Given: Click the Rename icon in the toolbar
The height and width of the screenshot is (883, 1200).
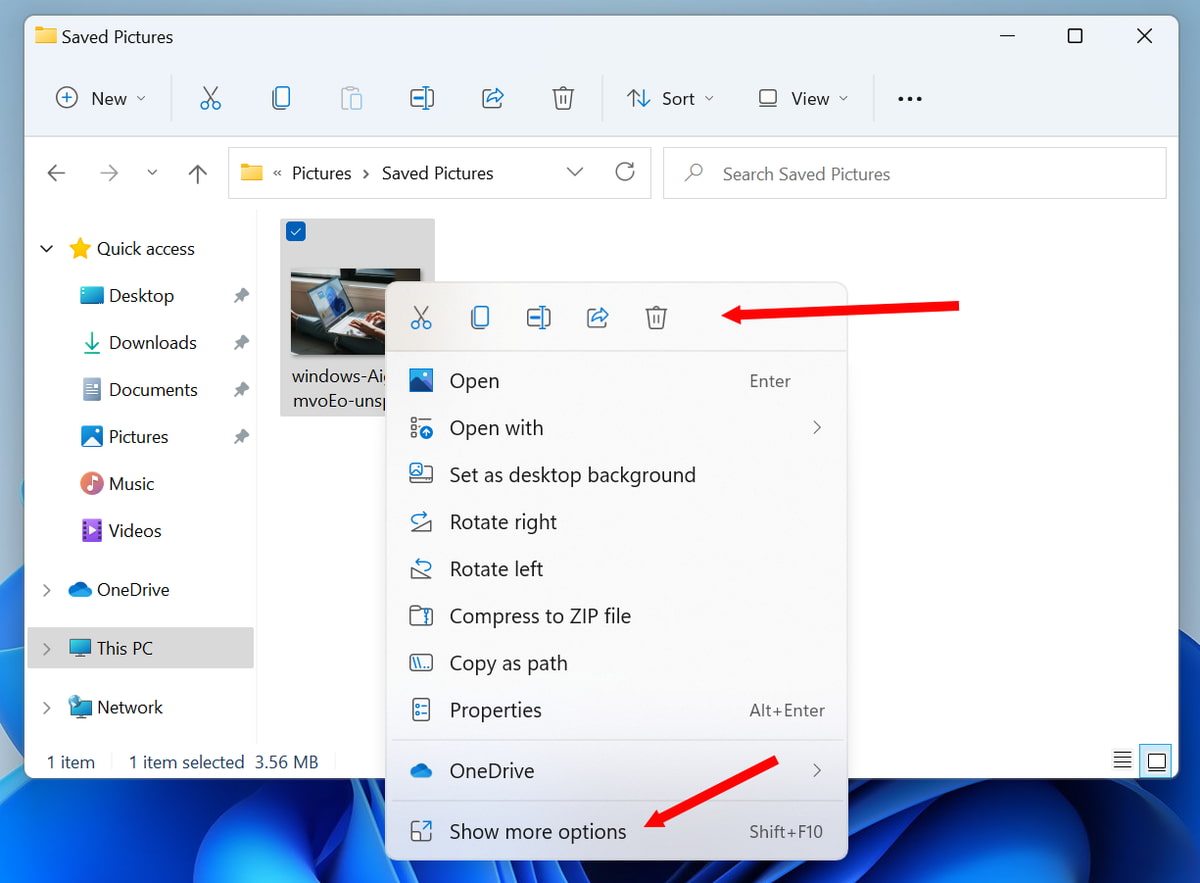Looking at the screenshot, I should coord(422,98).
